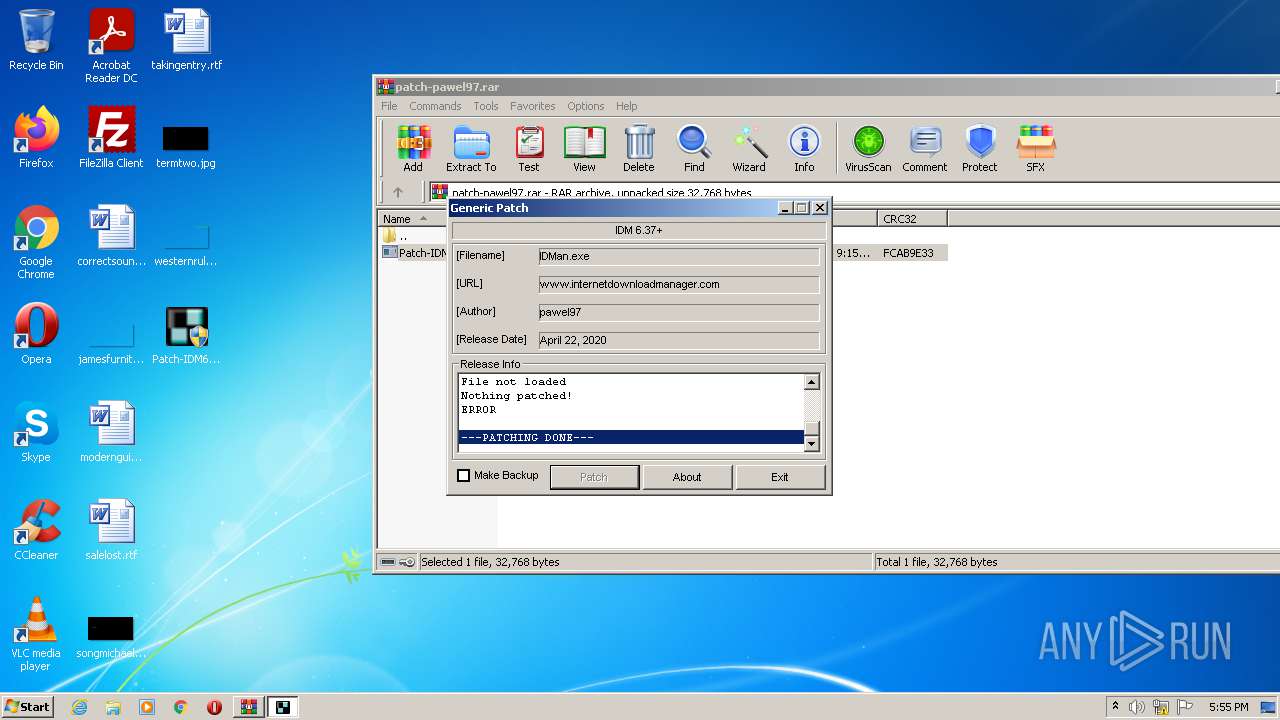Image resolution: width=1280 pixels, height=720 pixels.
Task: Click the Start button on taskbar
Action: [27, 707]
